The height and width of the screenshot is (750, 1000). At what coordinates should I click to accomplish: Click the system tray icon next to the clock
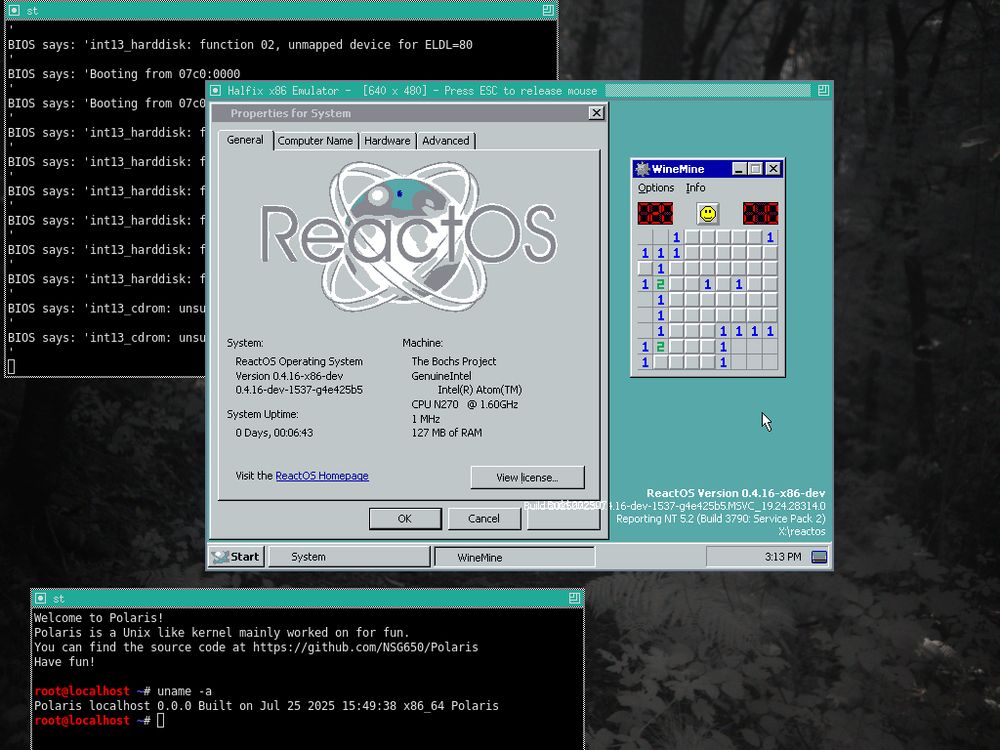(819, 557)
